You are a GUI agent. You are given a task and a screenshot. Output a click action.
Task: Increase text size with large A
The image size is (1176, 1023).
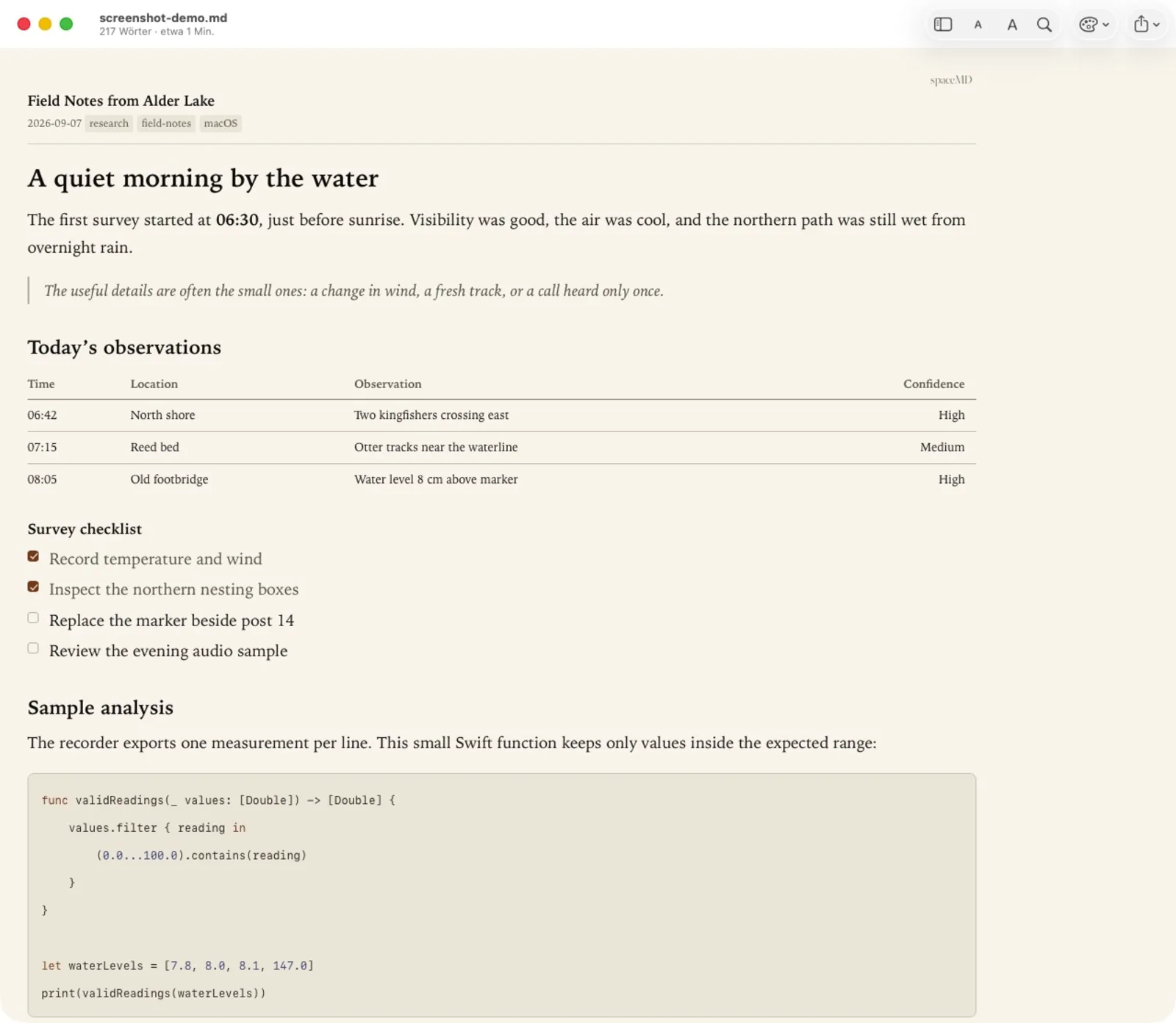1012,25
